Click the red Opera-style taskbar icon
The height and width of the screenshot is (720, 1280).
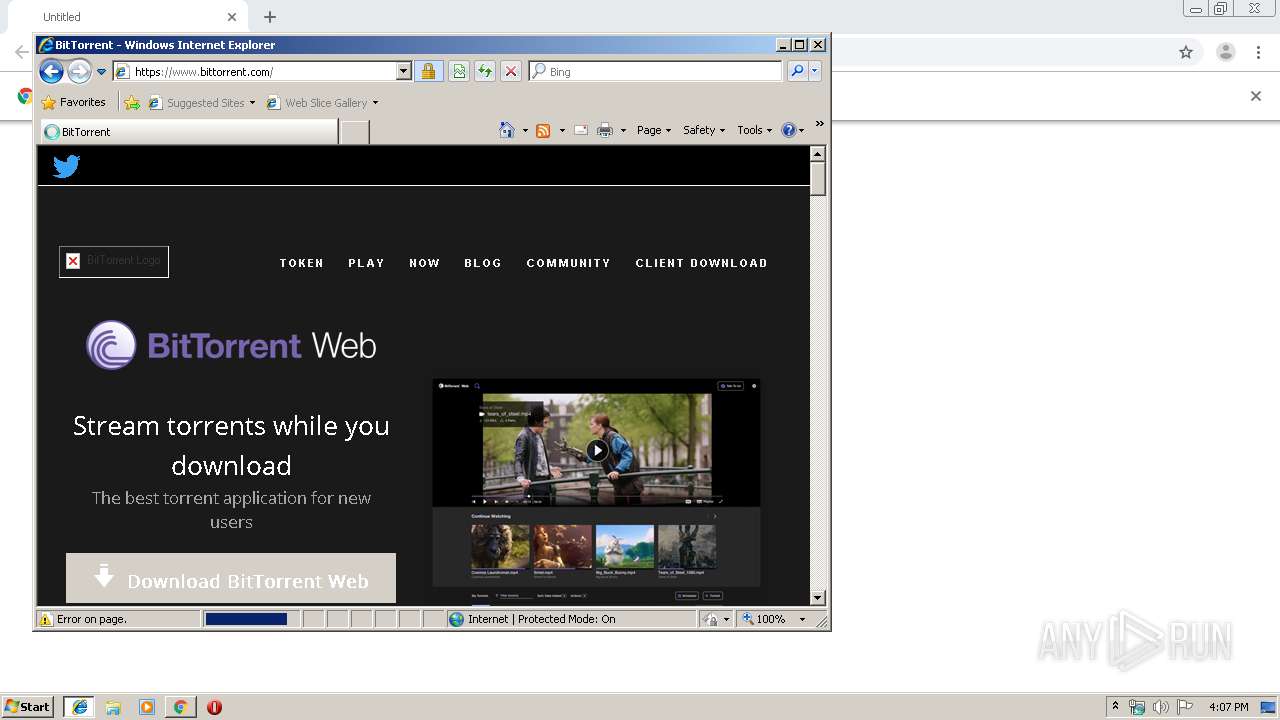point(214,707)
